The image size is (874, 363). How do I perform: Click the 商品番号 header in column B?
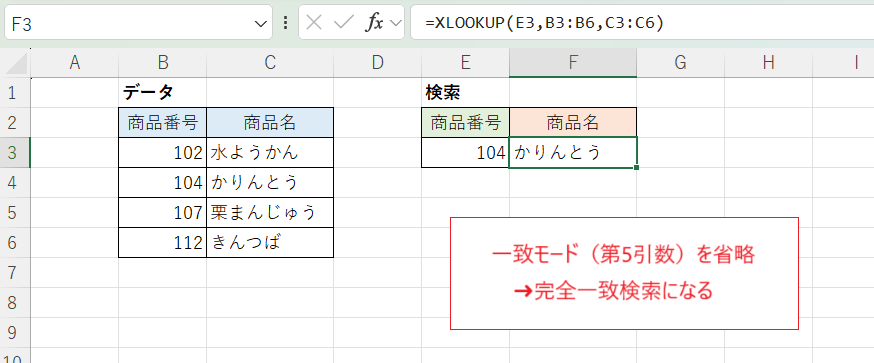[163, 123]
